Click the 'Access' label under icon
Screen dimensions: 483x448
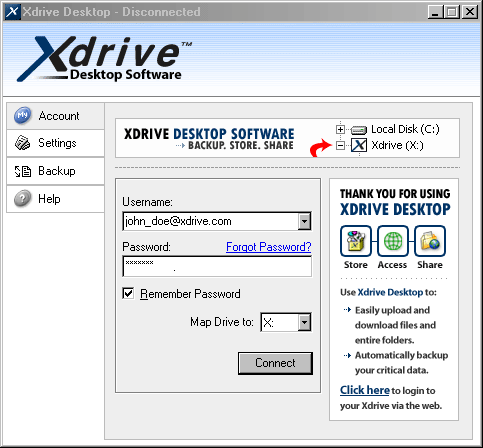pyautogui.click(x=392, y=265)
